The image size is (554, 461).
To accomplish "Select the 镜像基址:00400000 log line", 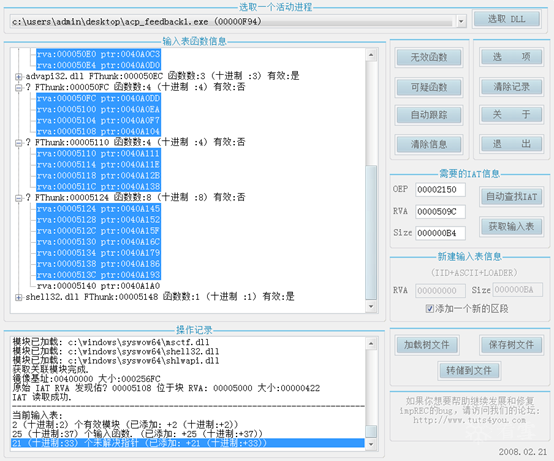I will 87,379.
